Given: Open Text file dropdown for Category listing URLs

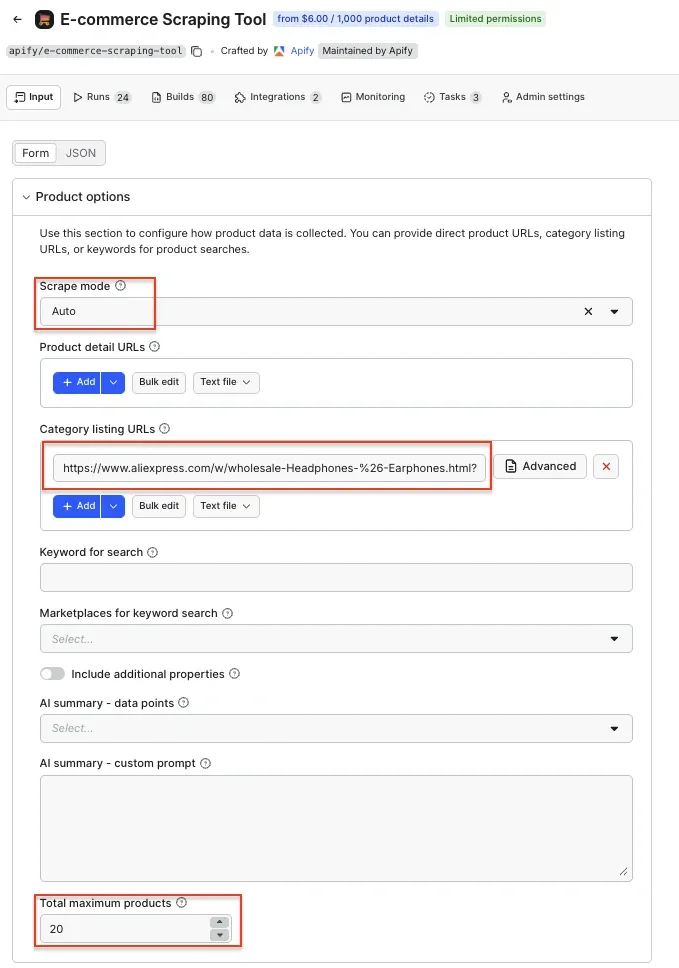Looking at the screenshot, I should tap(226, 506).
